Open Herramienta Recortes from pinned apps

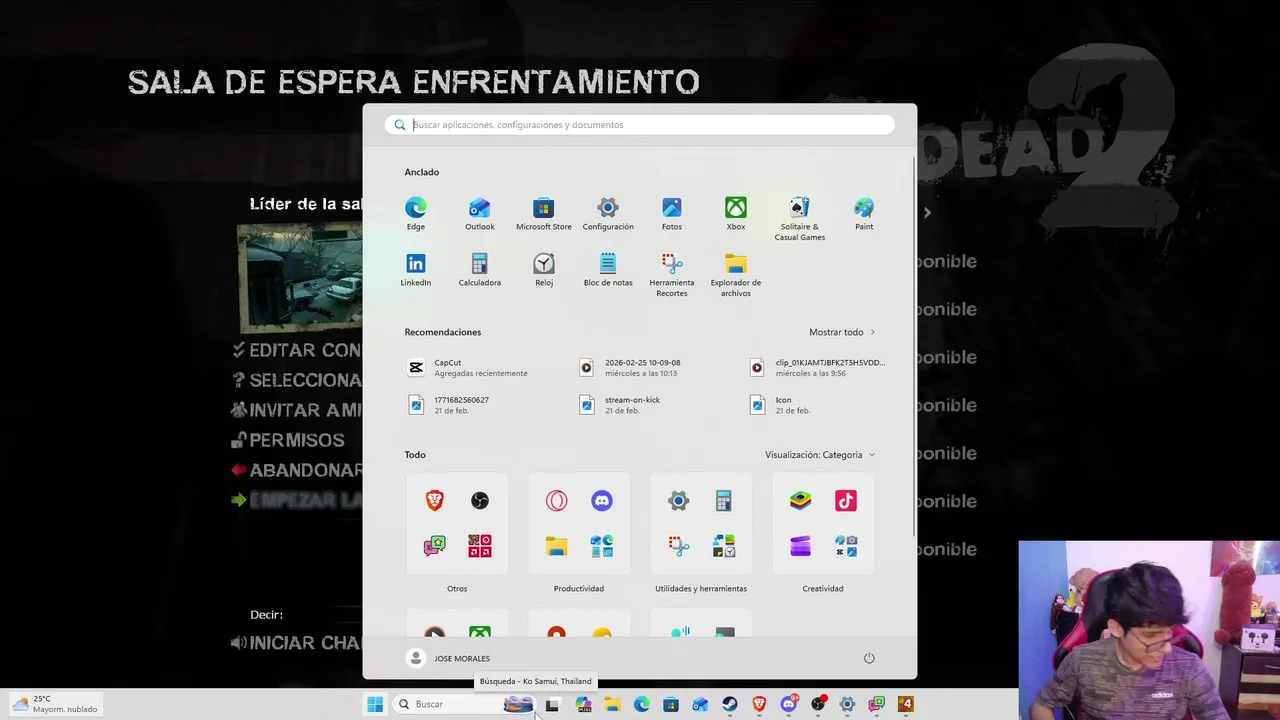click(672, 275)
